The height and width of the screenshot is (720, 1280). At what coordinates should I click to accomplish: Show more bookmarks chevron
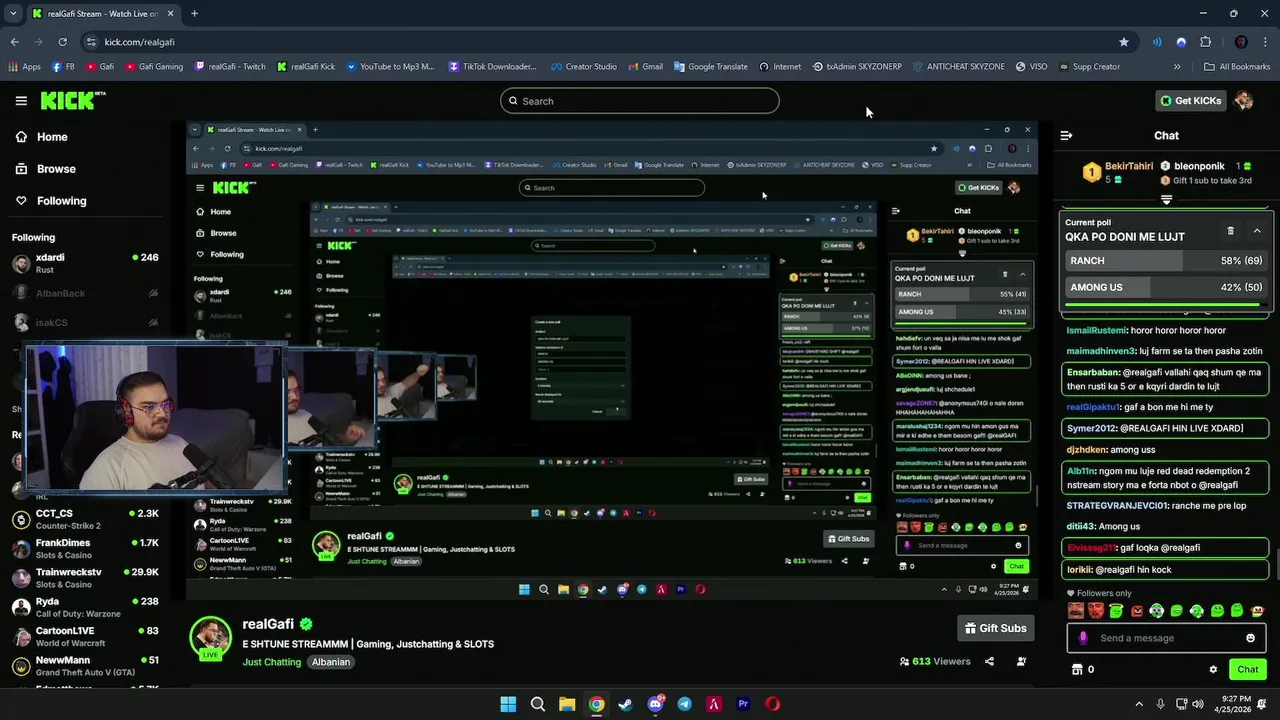1177,67
